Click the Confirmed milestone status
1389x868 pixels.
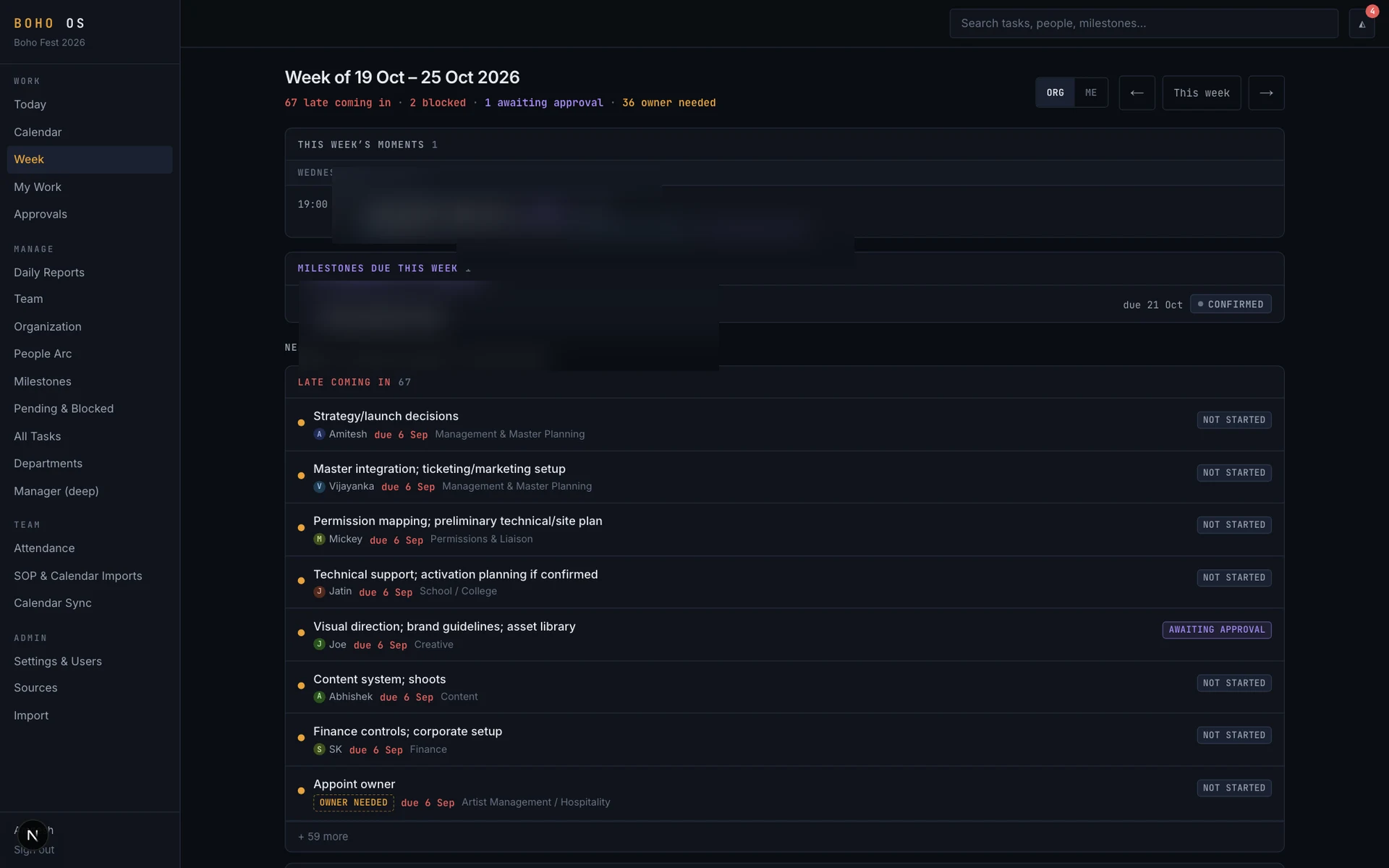[x=1230, y=305]
